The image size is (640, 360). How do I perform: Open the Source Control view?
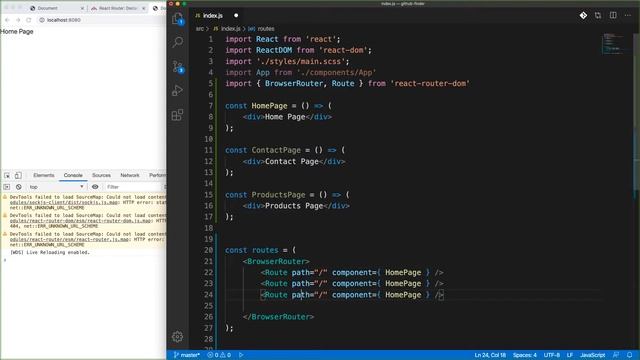[x=178, y=66]
